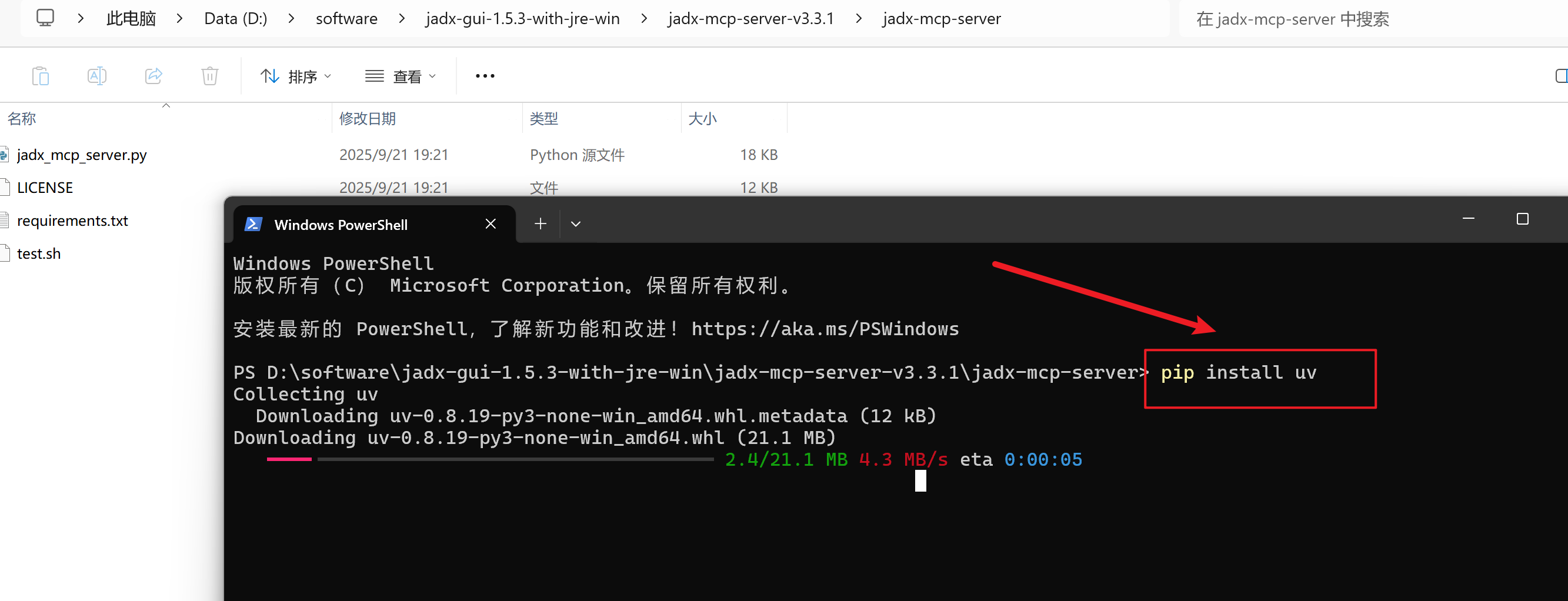
Task: Select the Windows PowerShell tab
Action: point(341,225)
